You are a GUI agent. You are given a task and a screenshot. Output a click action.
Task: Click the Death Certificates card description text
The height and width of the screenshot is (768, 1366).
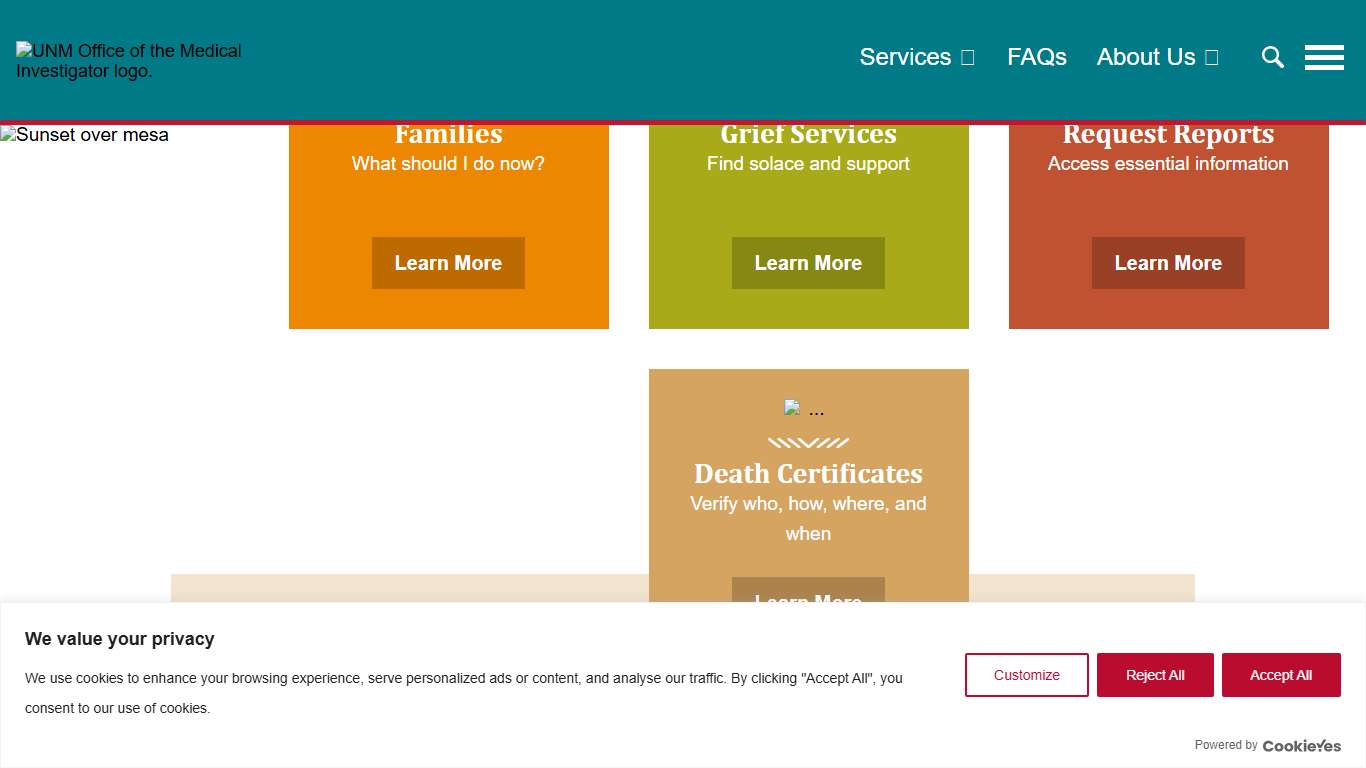tap(808, 518)
